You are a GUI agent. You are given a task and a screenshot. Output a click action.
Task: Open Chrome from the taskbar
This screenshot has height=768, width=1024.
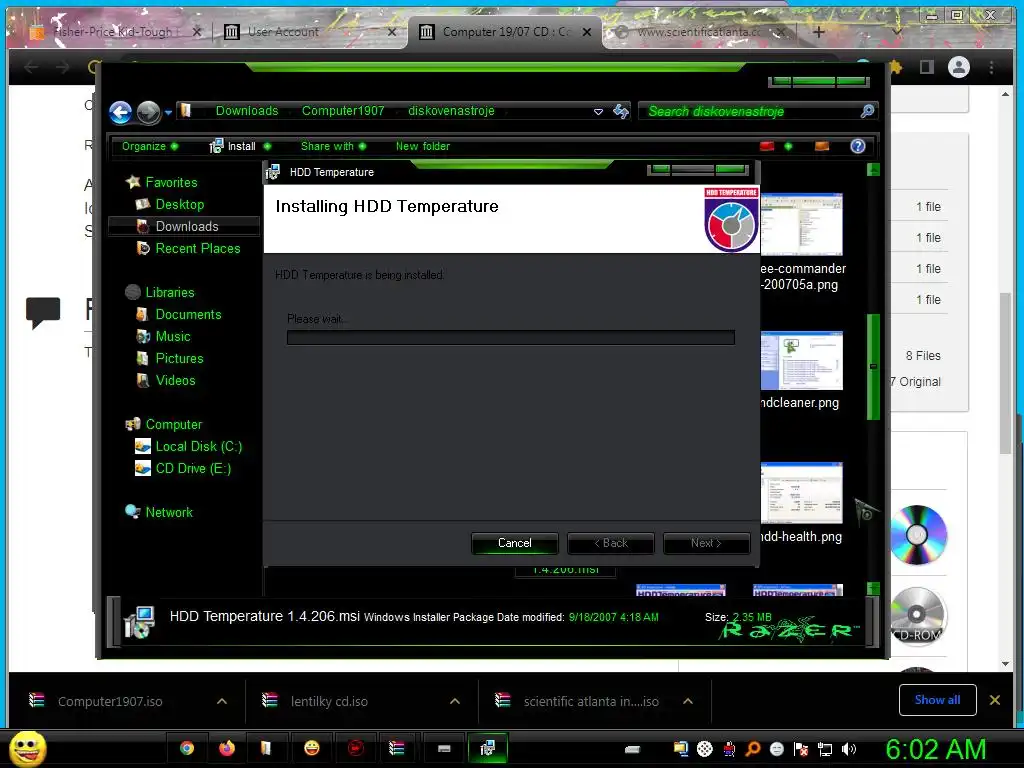(187, 748)
